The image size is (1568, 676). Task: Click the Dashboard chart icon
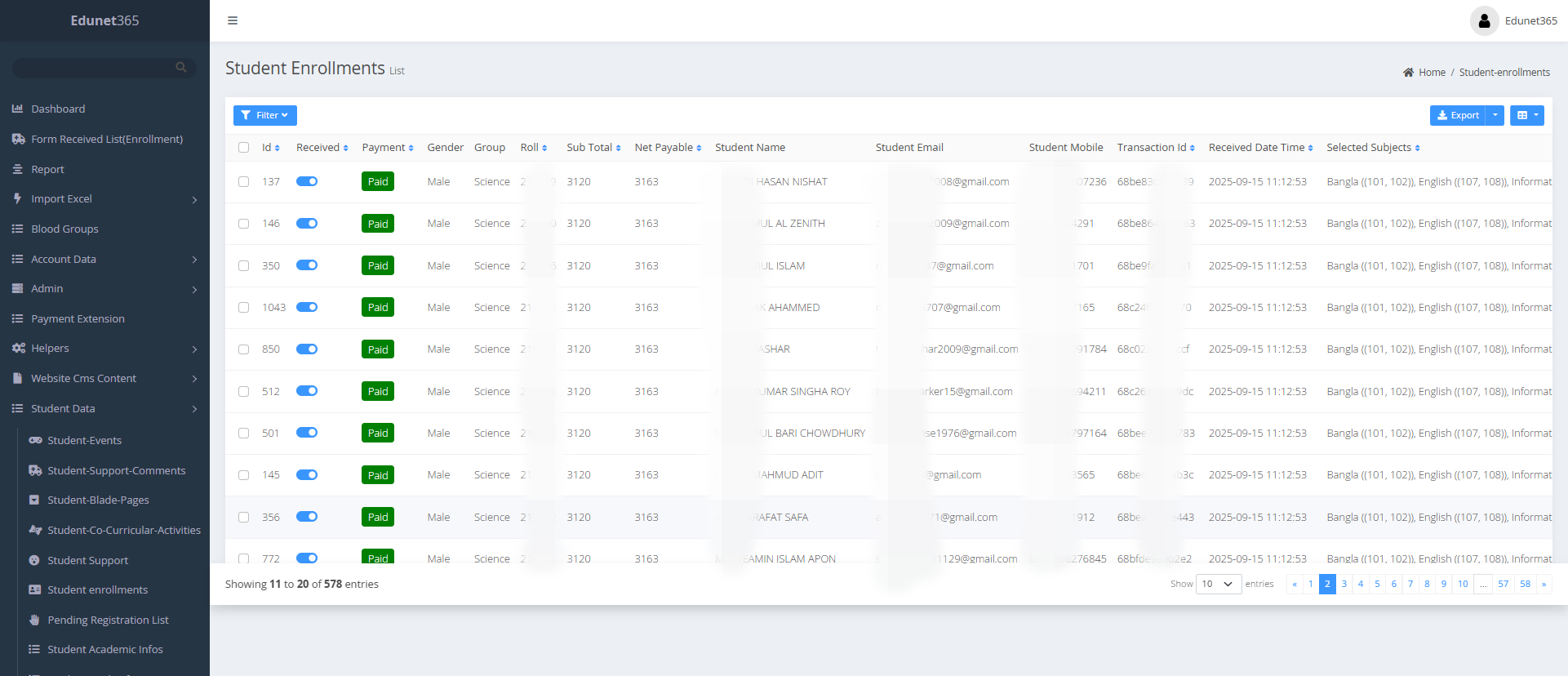17,109
